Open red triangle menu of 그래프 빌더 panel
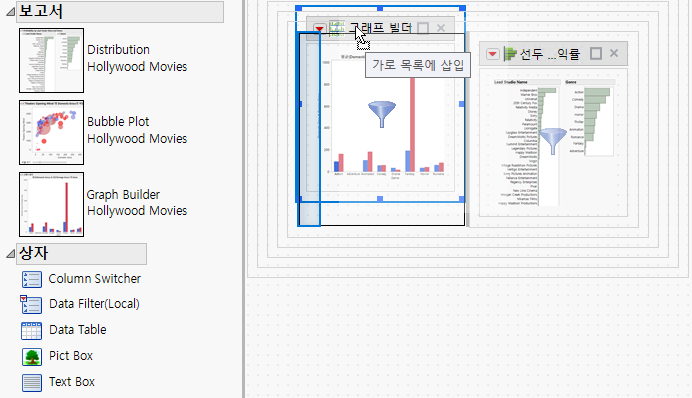Screen dimensions: 692x398 320,29
